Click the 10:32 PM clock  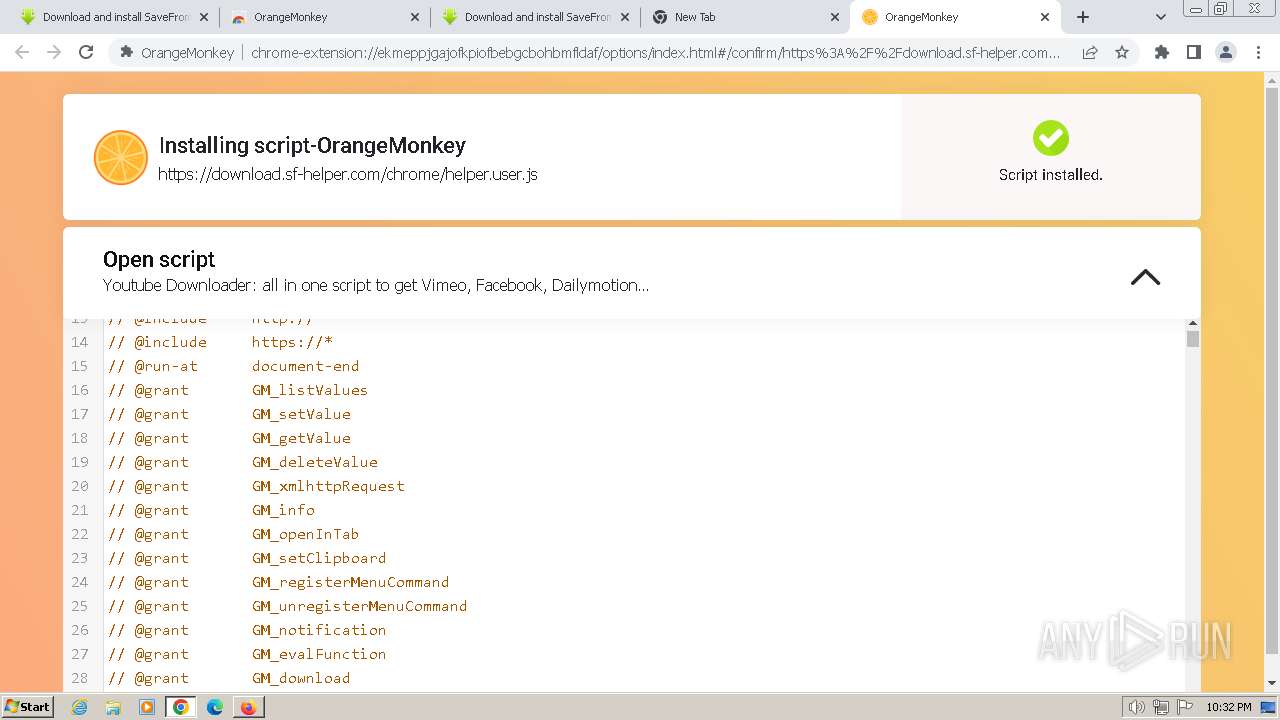(x=1228, y=707)
